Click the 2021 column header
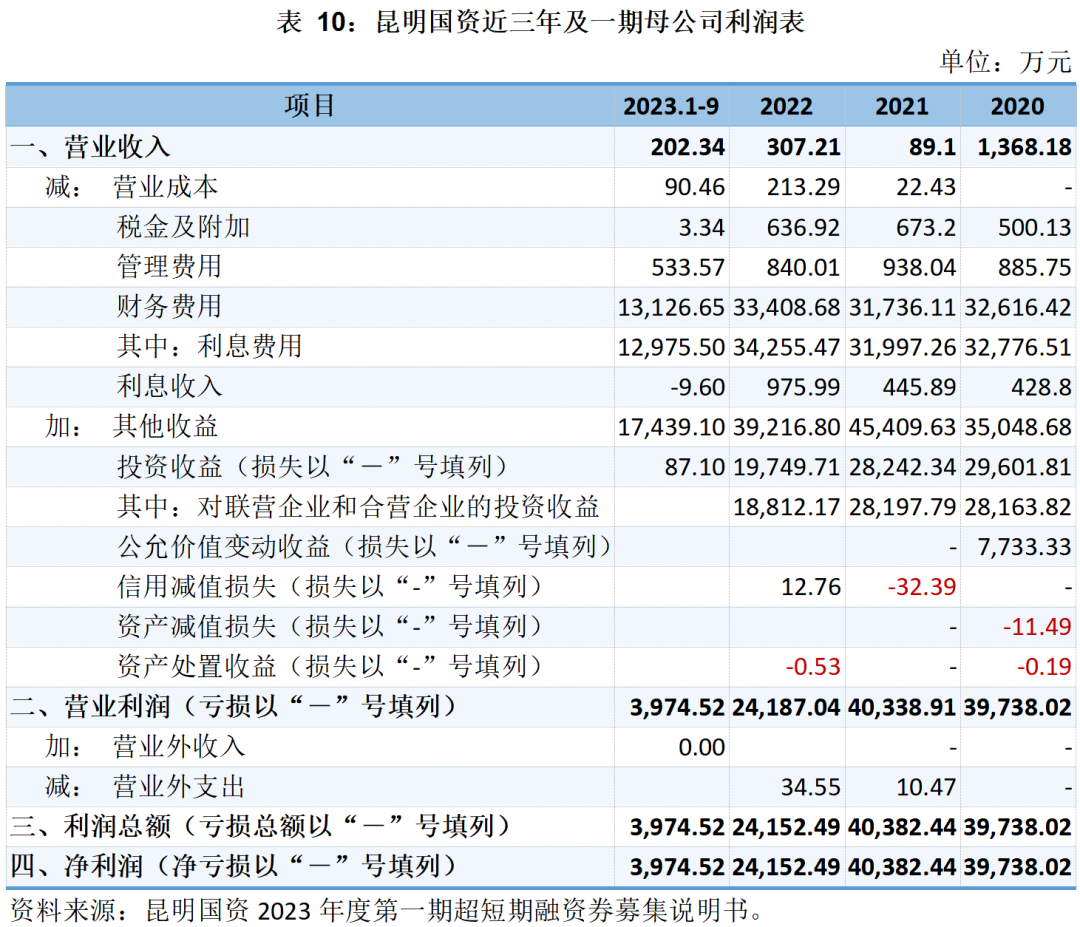Image resolution: width=1080 pixels, height=927 pixels. tap(901, 107)
